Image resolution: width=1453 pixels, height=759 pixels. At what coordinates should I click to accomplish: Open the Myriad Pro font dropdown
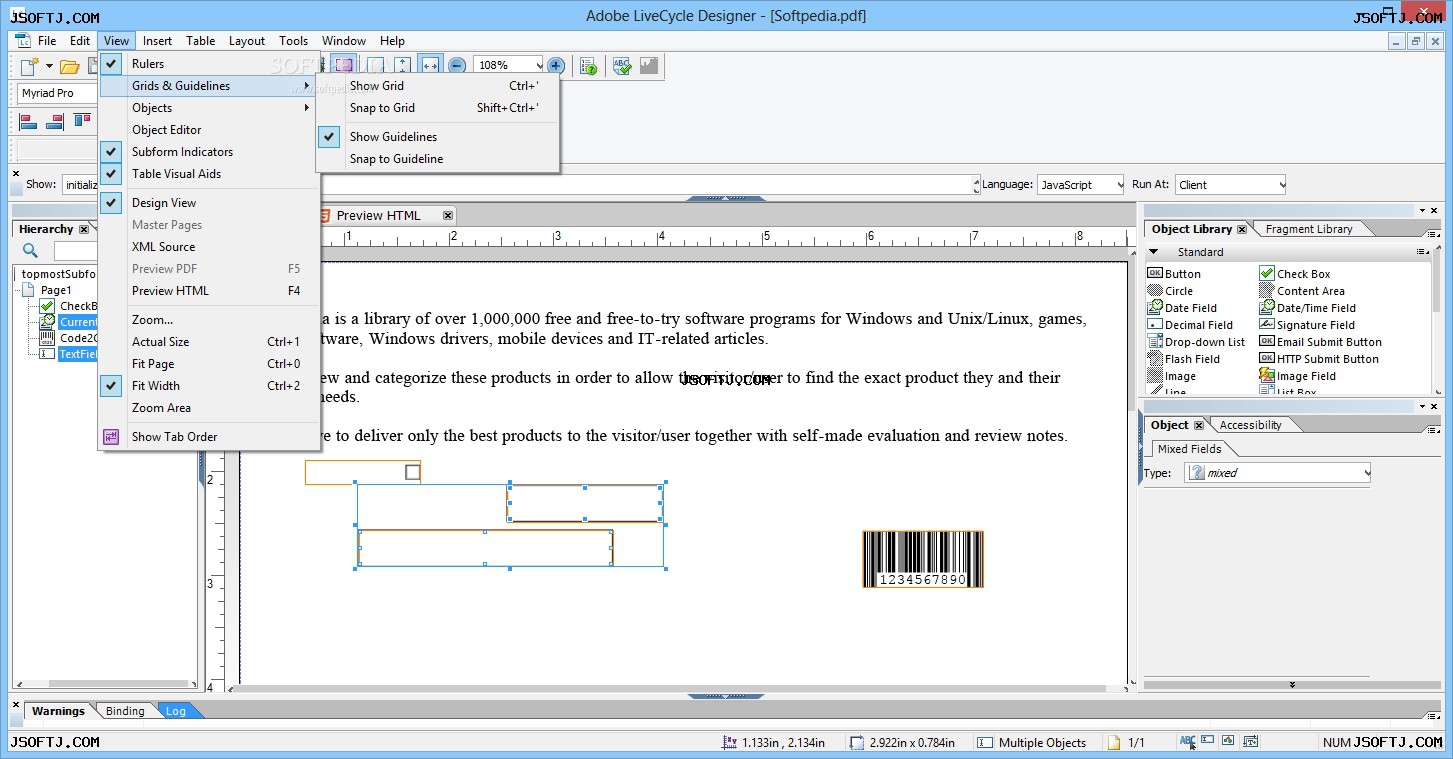click(x=58, y=93)
